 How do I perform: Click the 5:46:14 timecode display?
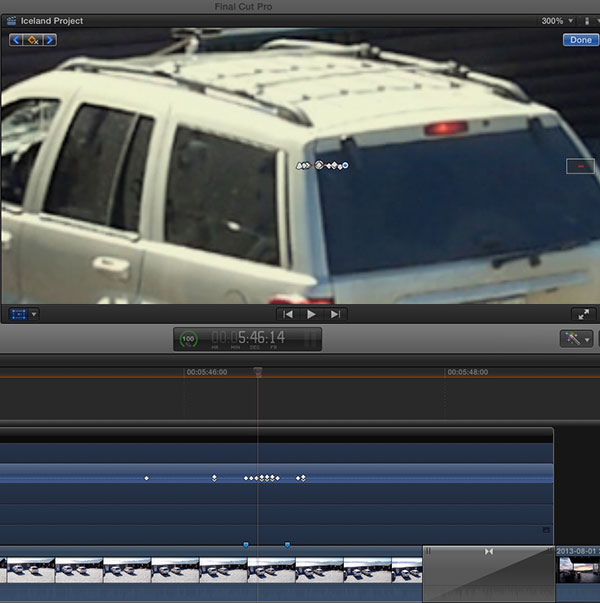click(248, 338)
